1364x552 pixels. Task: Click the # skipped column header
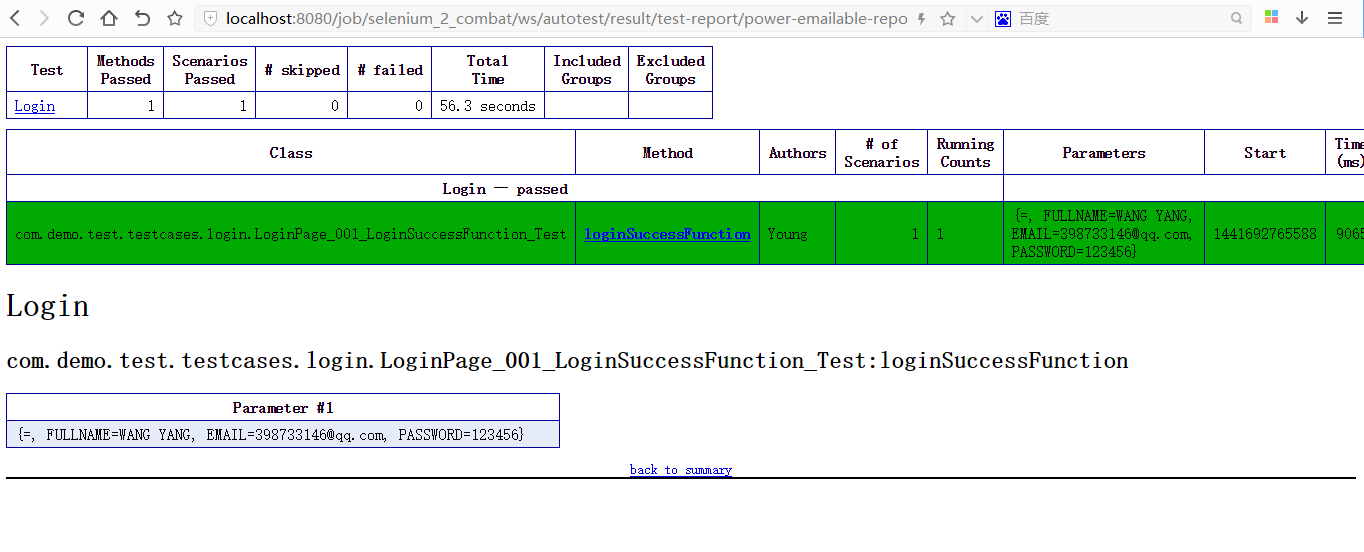[x=302, y=70]
